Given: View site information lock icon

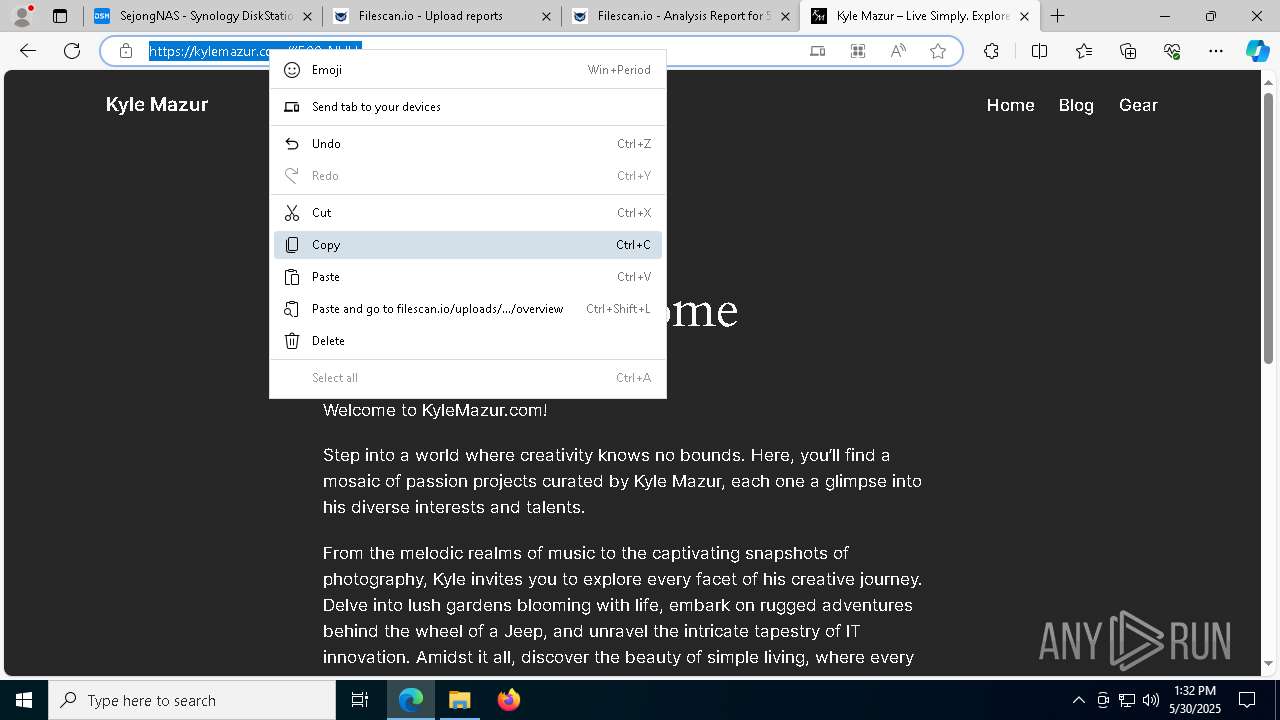Looking at the screenshot, I should click(126, 51).
